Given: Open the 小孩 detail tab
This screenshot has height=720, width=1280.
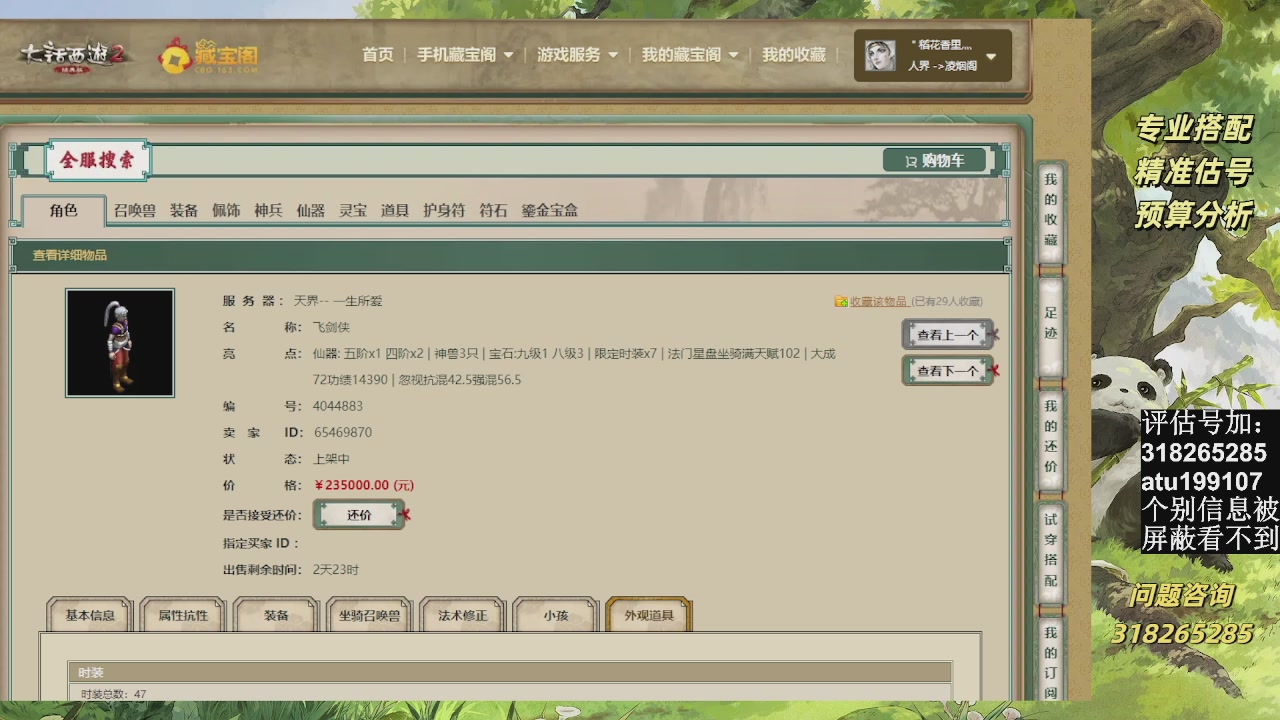Looking at the screenshot, I should coord(556,615).
